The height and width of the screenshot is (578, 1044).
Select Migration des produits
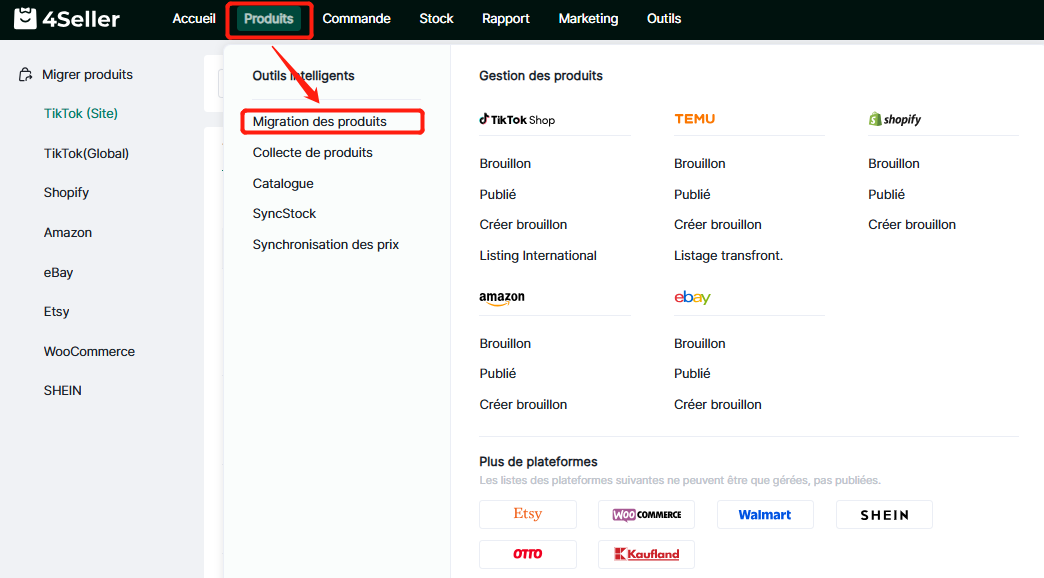(x=320, y=122)
